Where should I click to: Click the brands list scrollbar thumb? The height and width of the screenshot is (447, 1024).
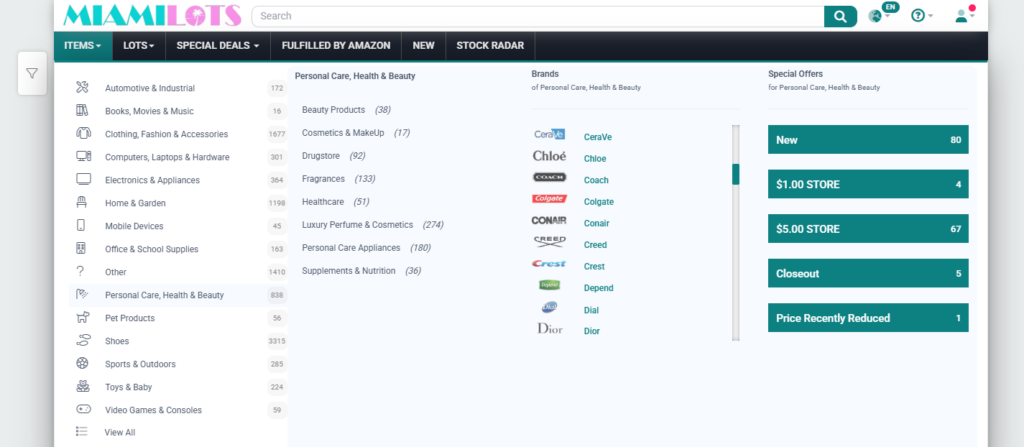point(736,174)
